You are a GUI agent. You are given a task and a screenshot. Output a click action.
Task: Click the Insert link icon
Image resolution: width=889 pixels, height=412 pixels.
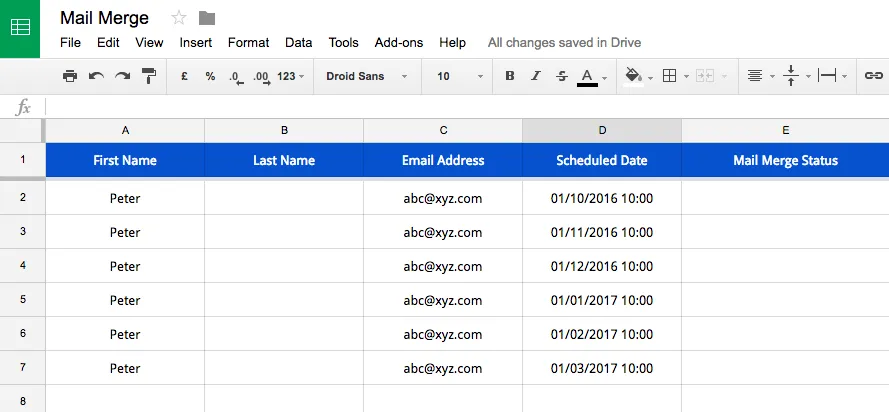(874, 76)
